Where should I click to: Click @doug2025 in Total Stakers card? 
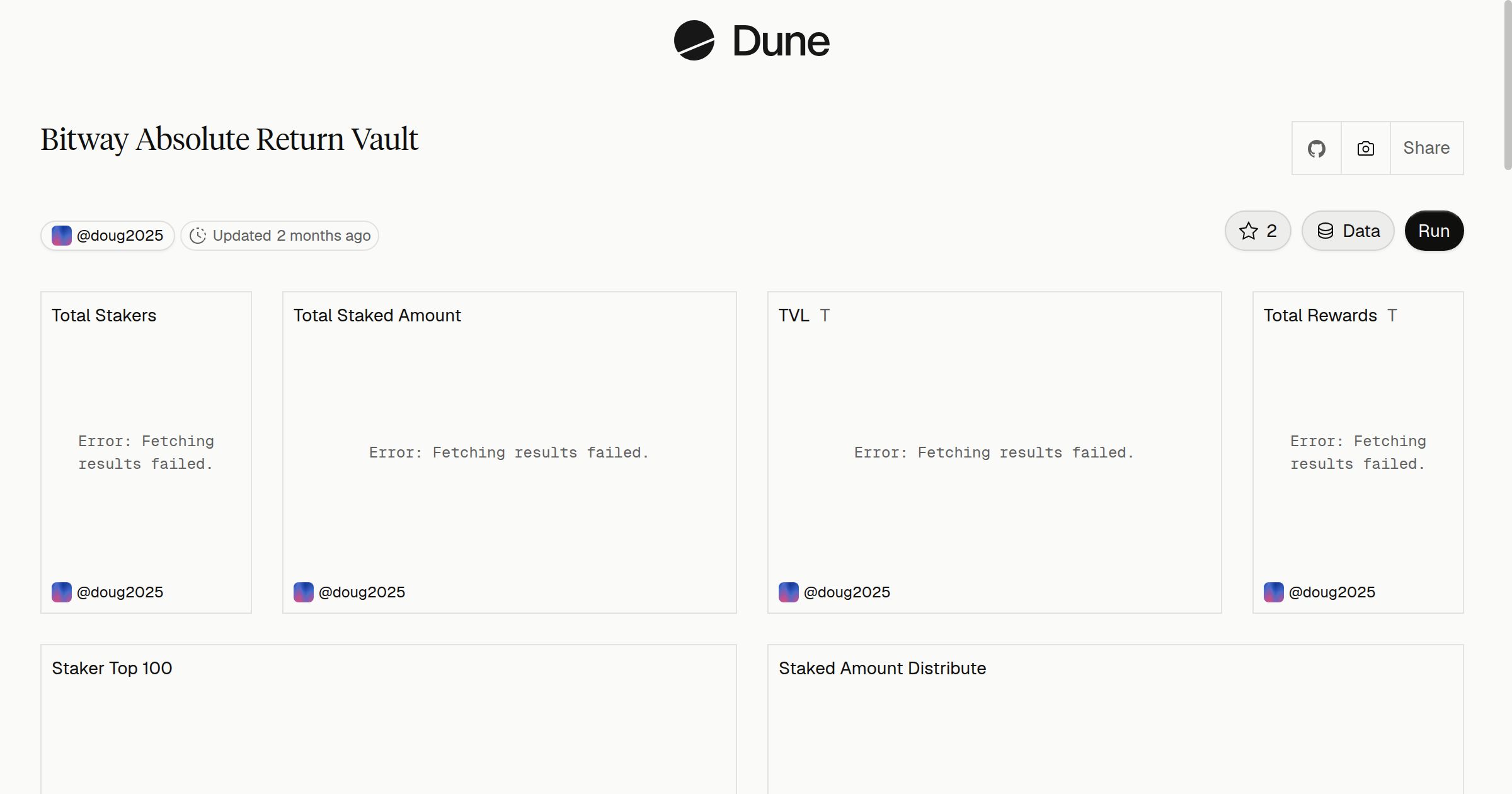coord(120,592)
